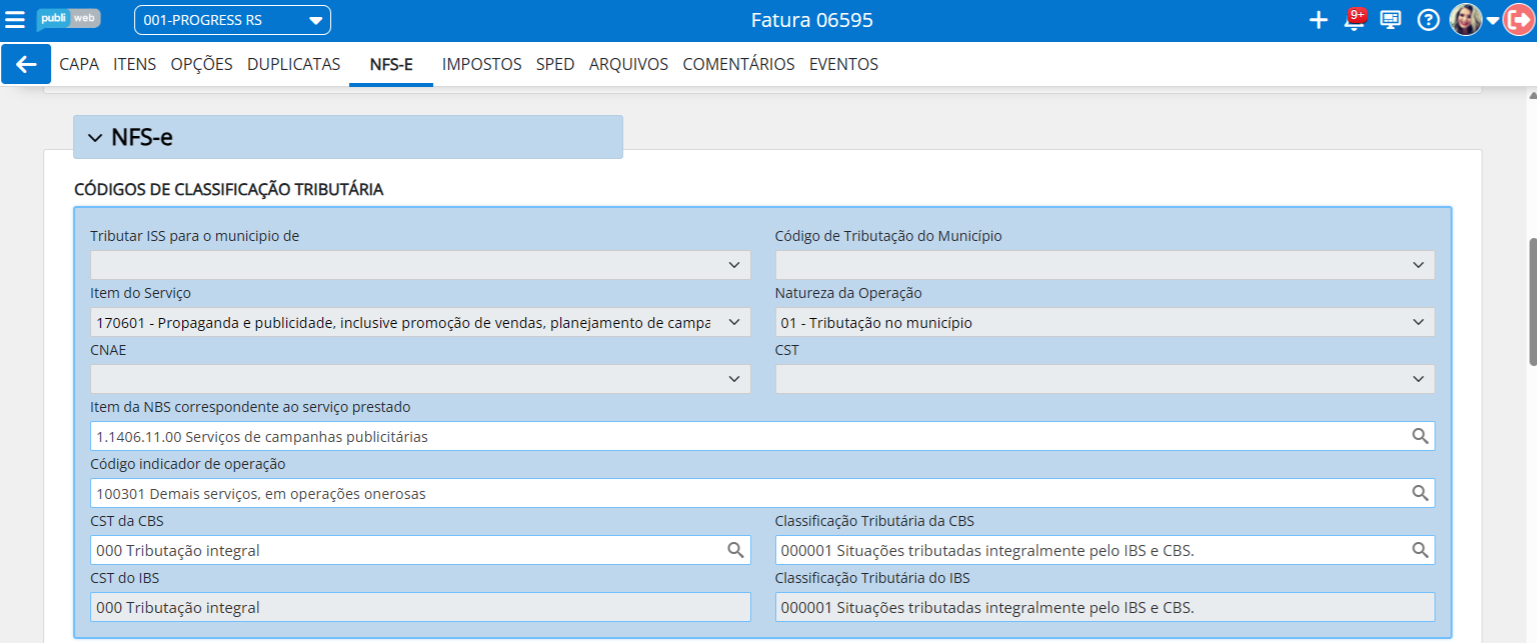Open the help question mark icon
The height and width of the screenshot is (643, 1537).
tap(1428, 21)
